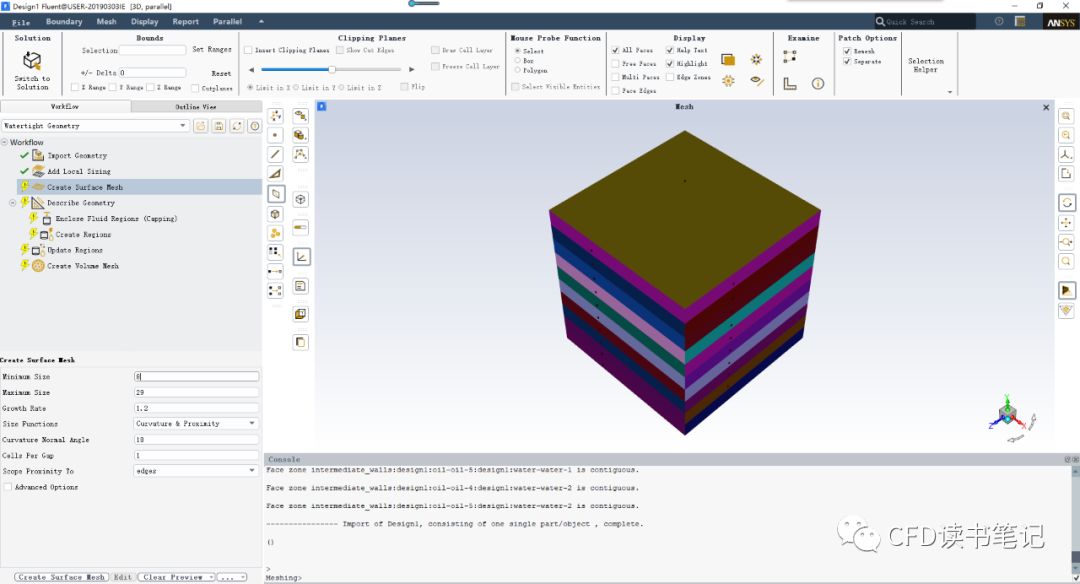The image size is (1080, 584).
Task: Click the zoom-out magnifier icon on right toolbar
Action: click(1066, 136)
